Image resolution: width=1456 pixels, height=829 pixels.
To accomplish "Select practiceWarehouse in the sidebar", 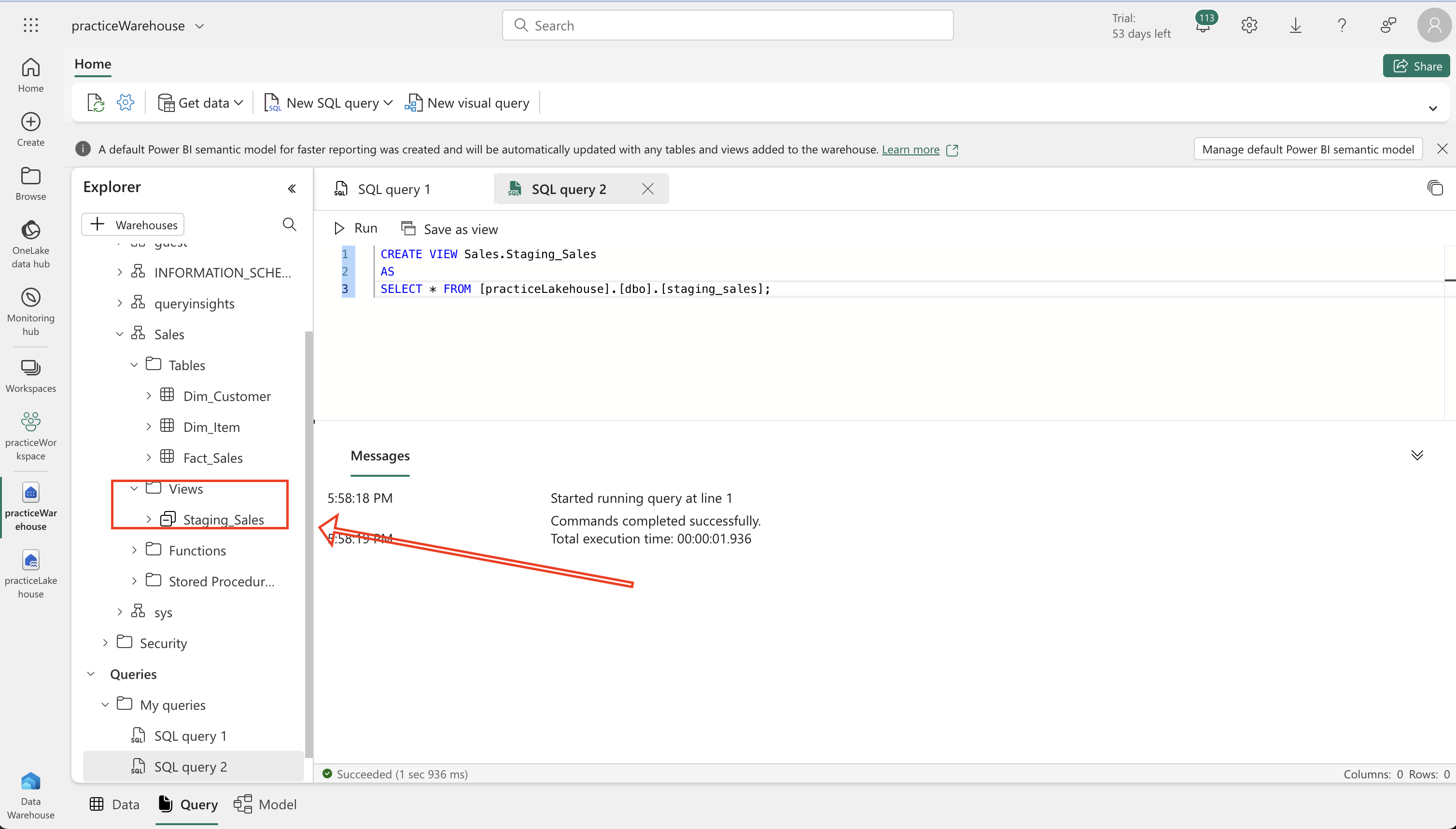I will 31,507.
